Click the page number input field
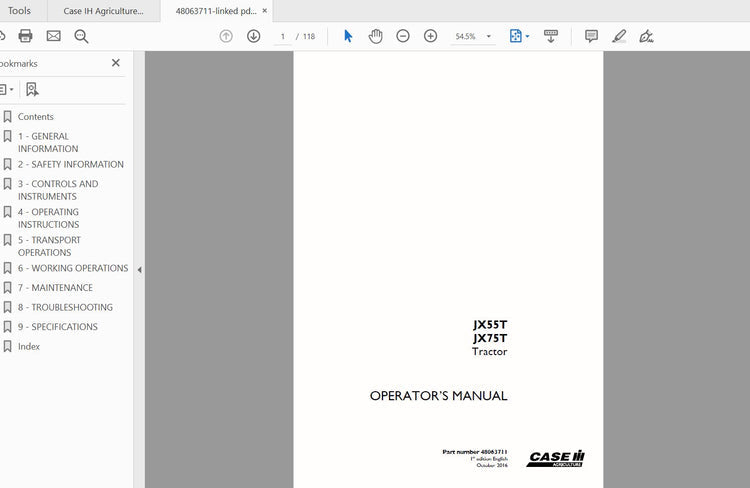750x488 pixels. pos(283,36)
